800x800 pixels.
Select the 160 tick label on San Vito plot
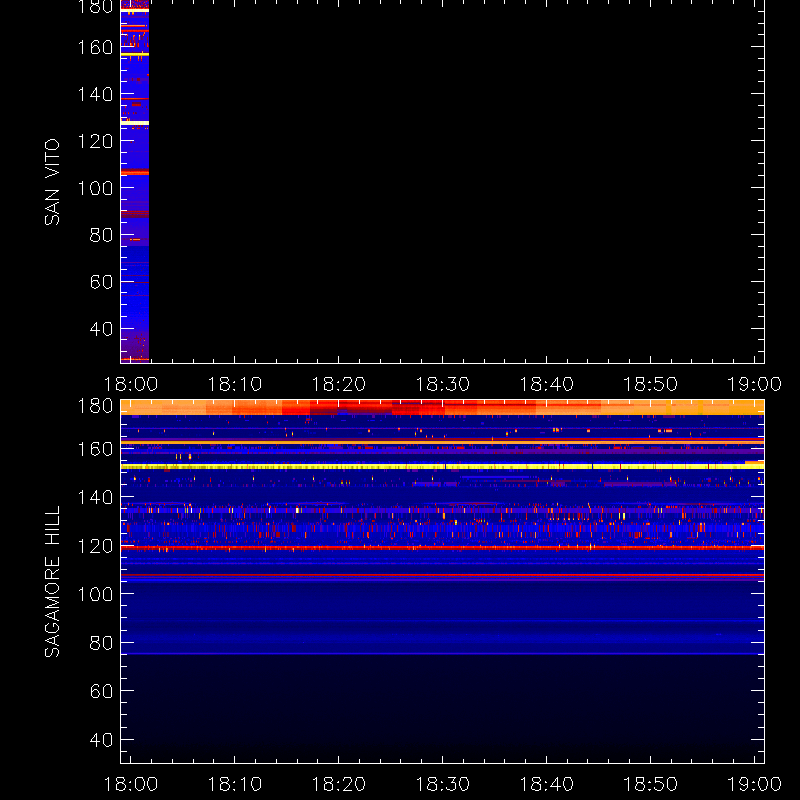(95, 47)
